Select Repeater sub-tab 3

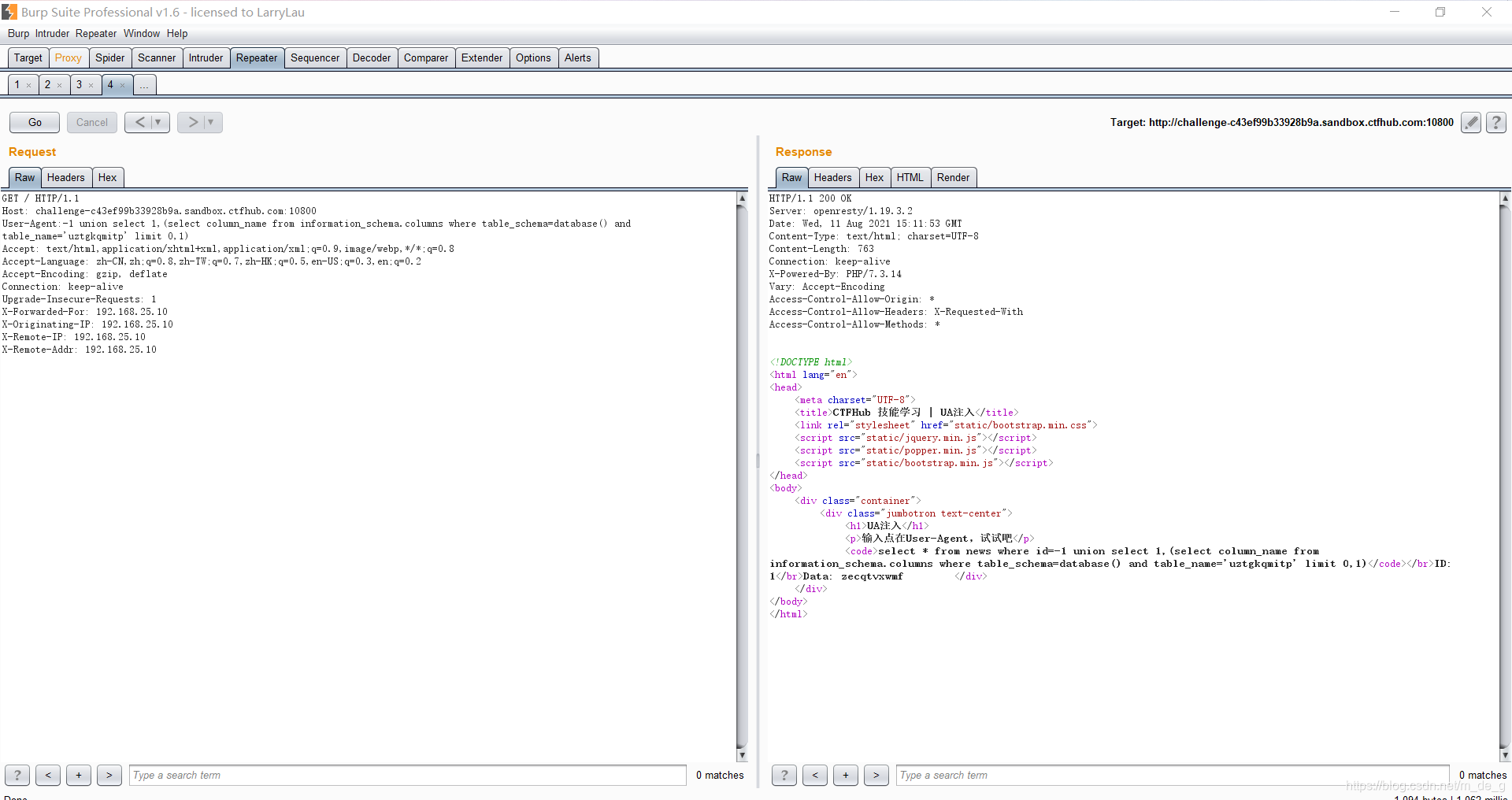click(x=79, y=84)
